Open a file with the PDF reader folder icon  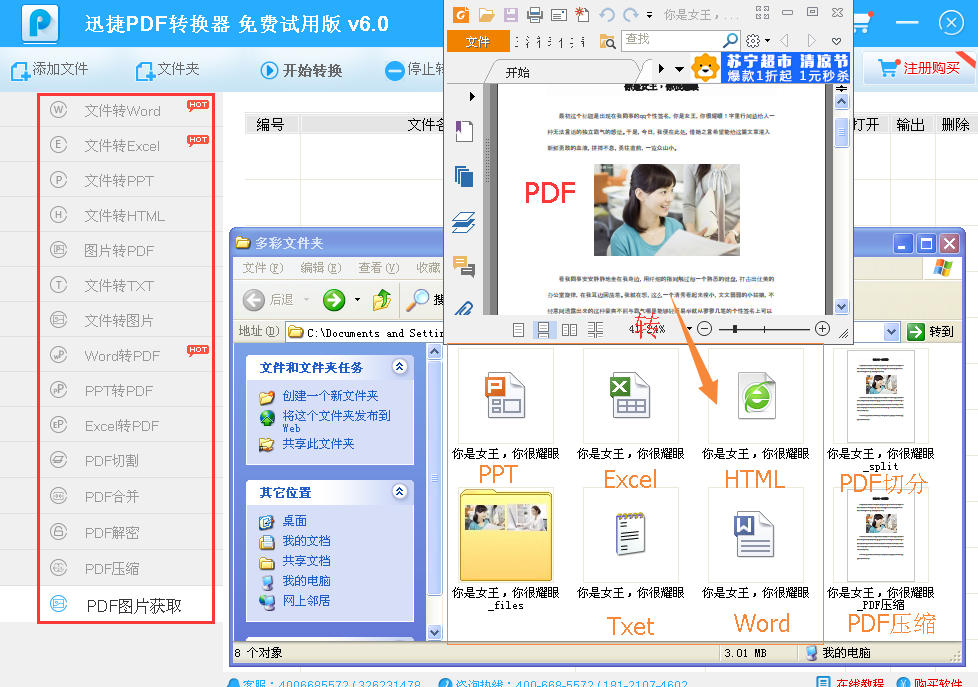coord(487,14)
